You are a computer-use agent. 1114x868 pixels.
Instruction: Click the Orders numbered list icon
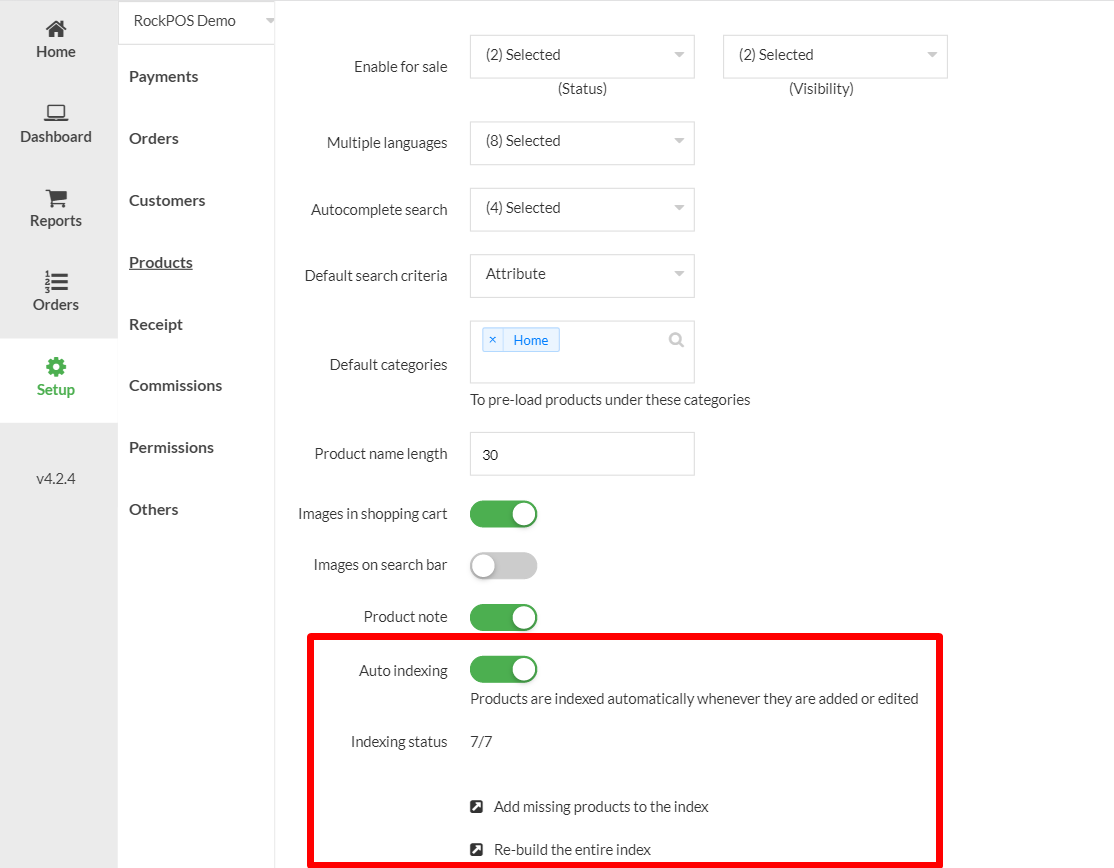[56, 282]
